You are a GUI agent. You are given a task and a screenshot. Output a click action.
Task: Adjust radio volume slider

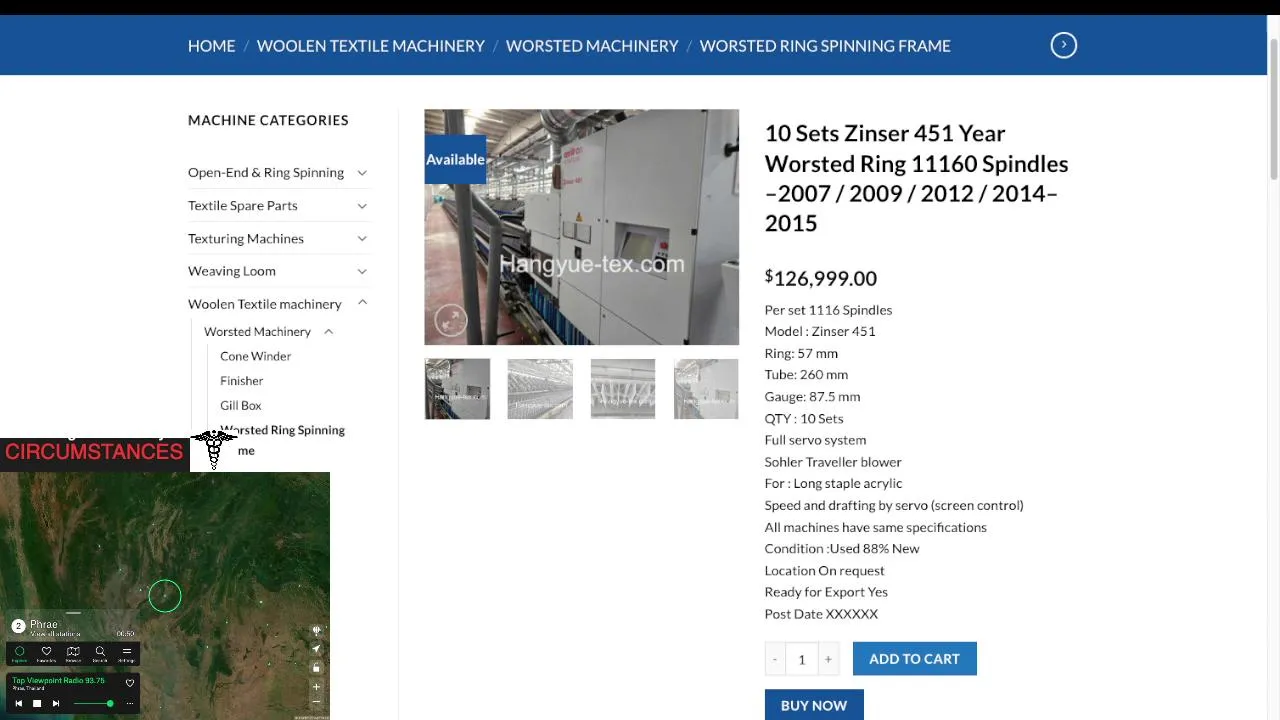tap(92, 704)
